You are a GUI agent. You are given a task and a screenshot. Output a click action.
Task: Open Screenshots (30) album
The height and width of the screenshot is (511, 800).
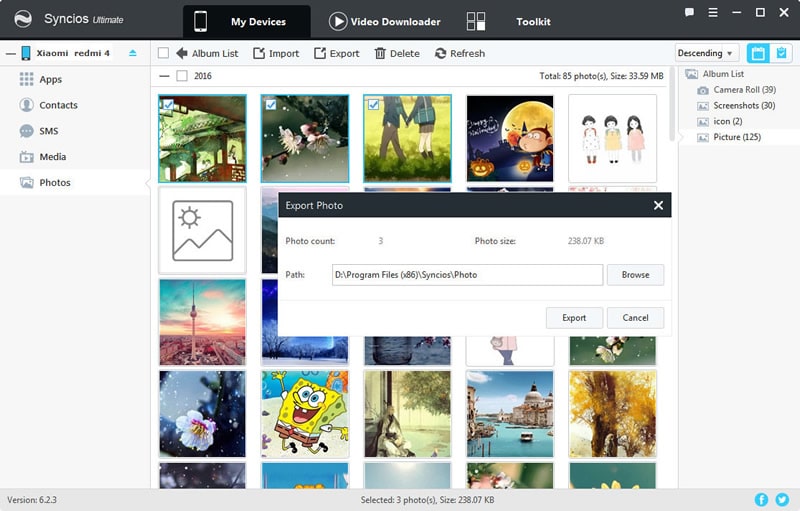[x=744, y=106]
